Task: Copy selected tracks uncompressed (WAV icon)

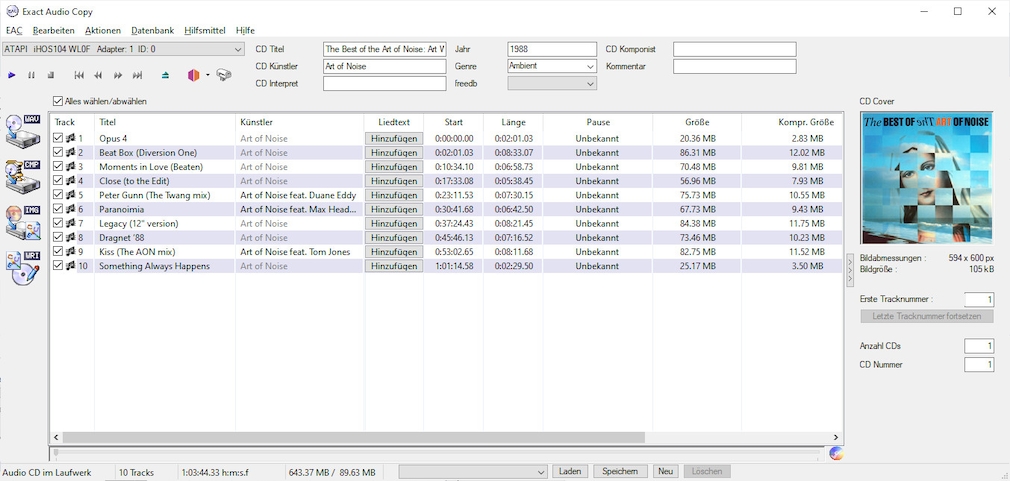Action: 23,131
